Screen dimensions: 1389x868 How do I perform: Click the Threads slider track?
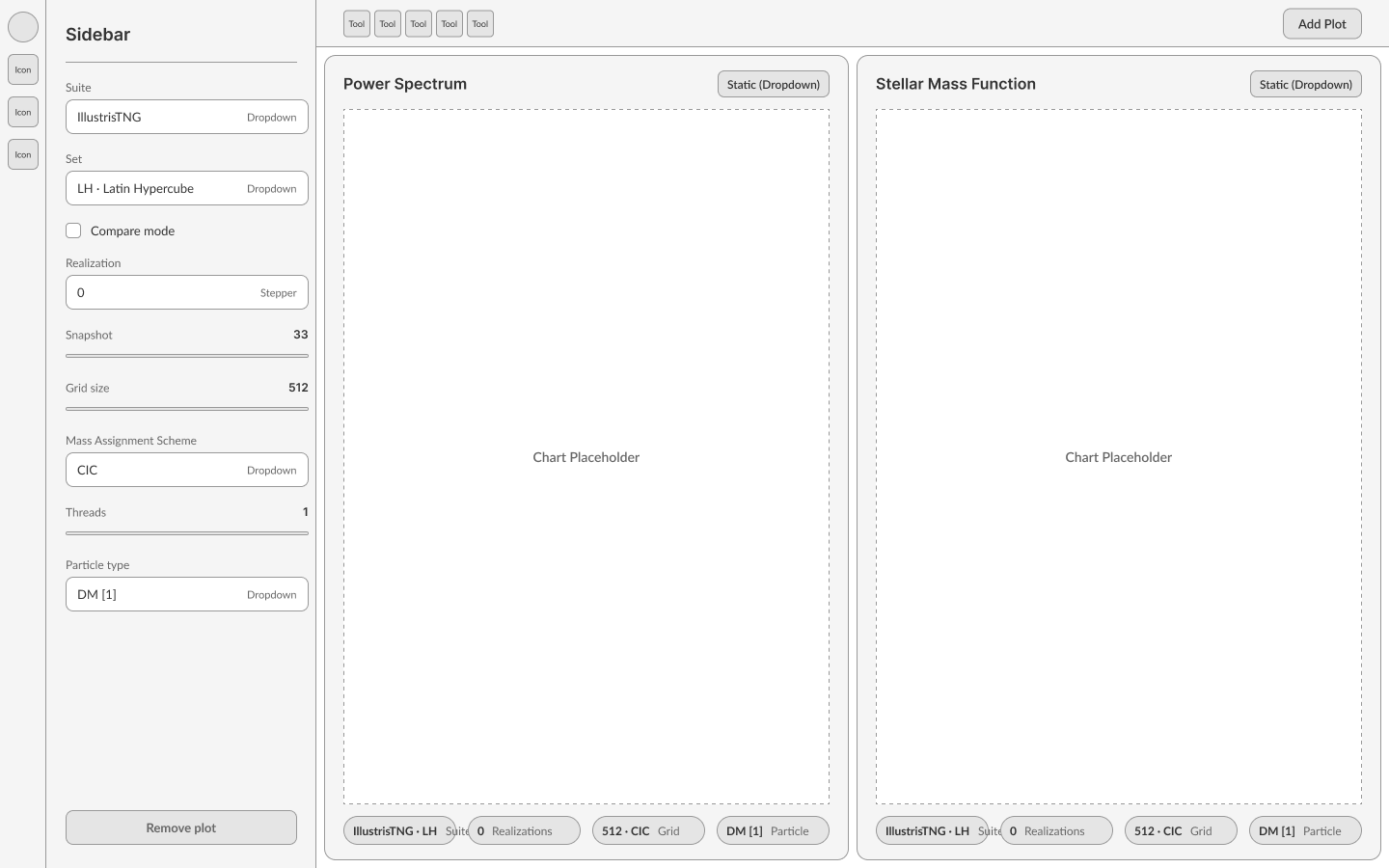[187, 533]
